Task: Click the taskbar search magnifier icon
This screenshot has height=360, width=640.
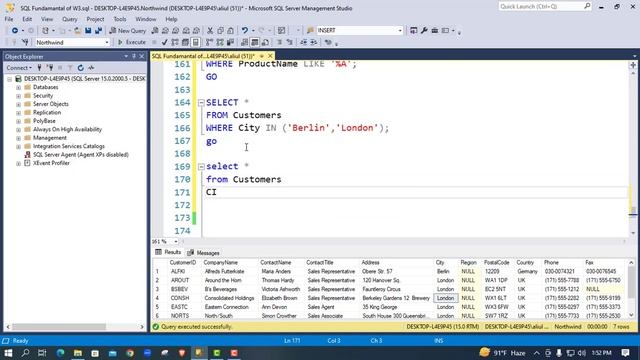Action: coord(25,353)
